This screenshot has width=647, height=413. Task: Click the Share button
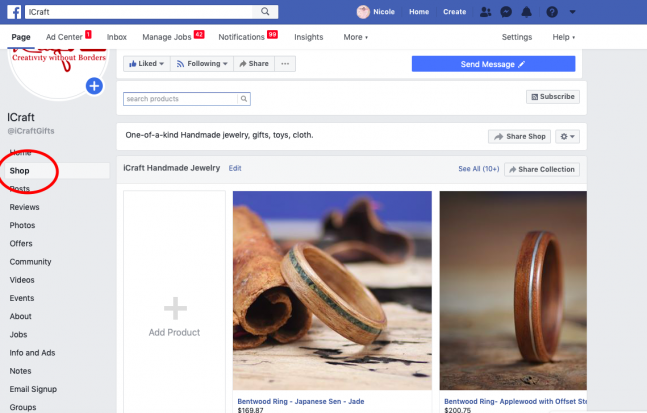[254, 64]
